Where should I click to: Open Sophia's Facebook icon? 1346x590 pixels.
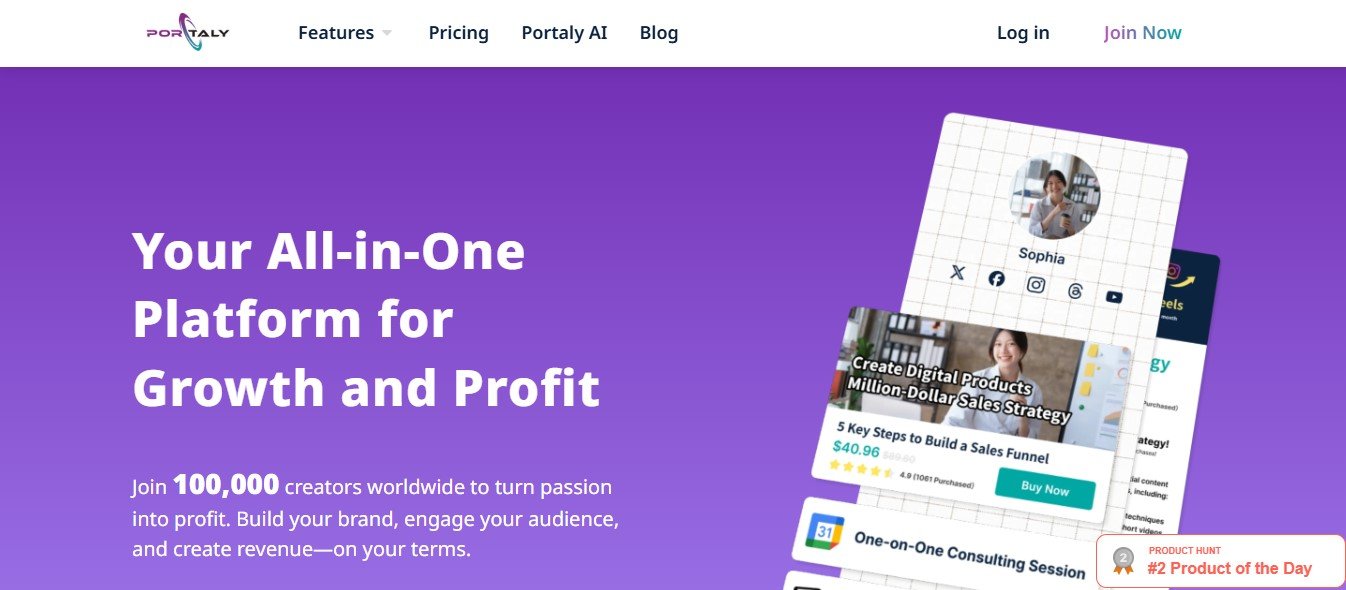click(x=996, y=279)
